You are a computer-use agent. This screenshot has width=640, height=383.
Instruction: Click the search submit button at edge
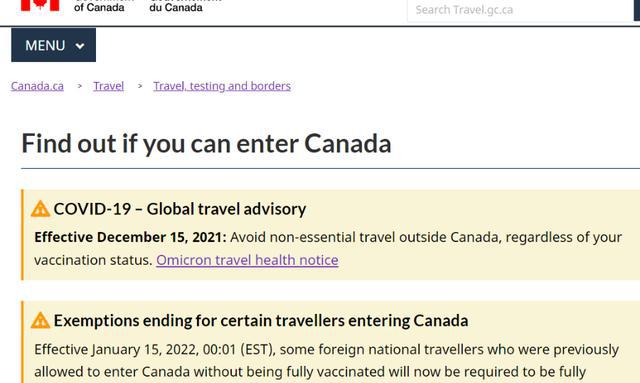(637, 10)
